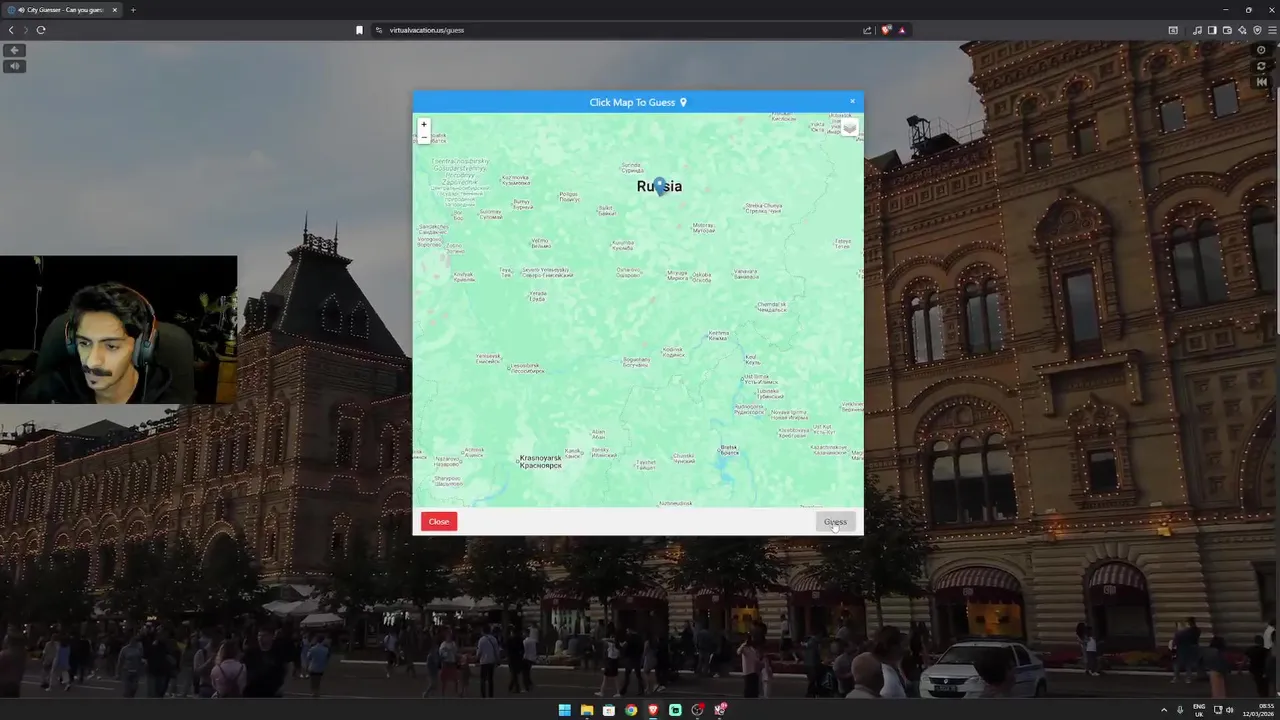
Task: Open Brave Shields lion icon
Action: point(886,30)
